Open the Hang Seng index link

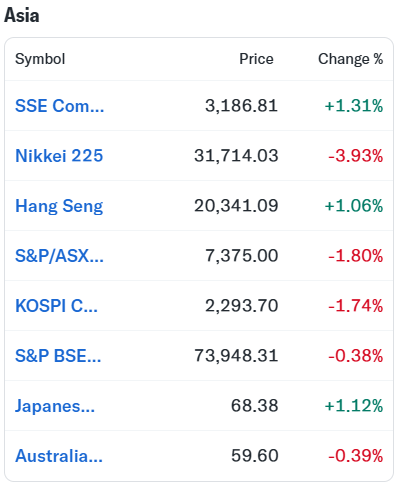tap(59, 206)
